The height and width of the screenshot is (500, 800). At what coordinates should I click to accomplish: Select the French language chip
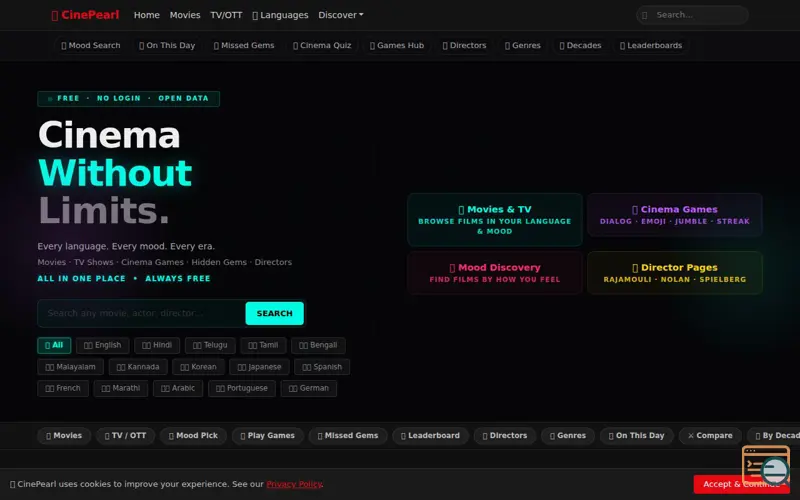[63, 388]
